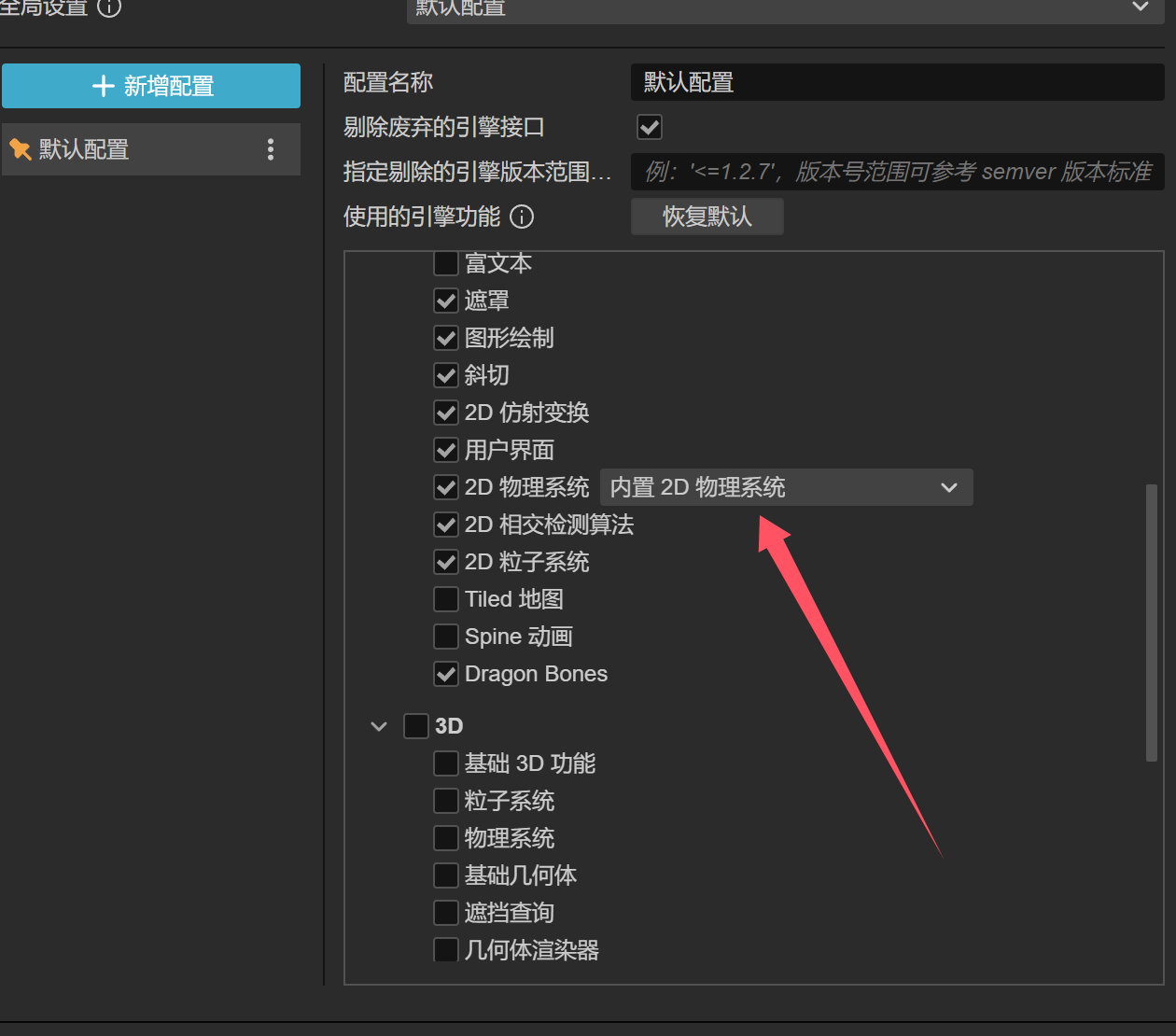Enable the 几何体渲染器 checkbox
This screenshot has height=1036, width=1176.
(446, 950)
